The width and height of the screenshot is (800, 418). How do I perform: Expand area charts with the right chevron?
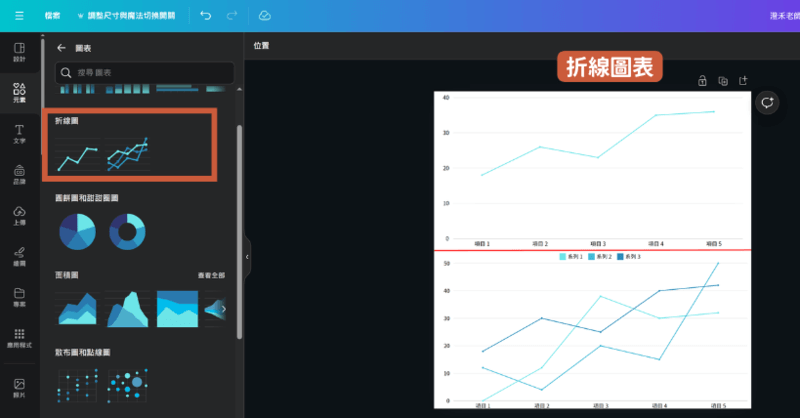(223, 309)
